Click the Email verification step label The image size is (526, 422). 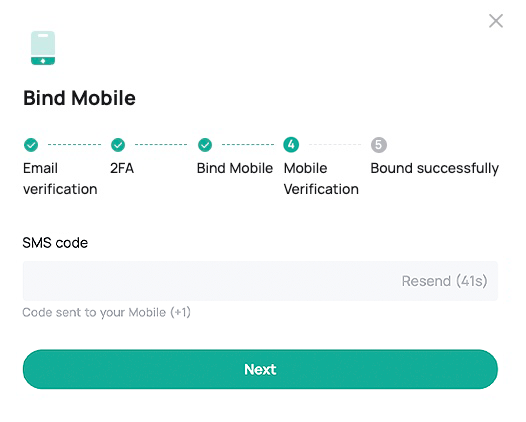[x=60, y=179]
